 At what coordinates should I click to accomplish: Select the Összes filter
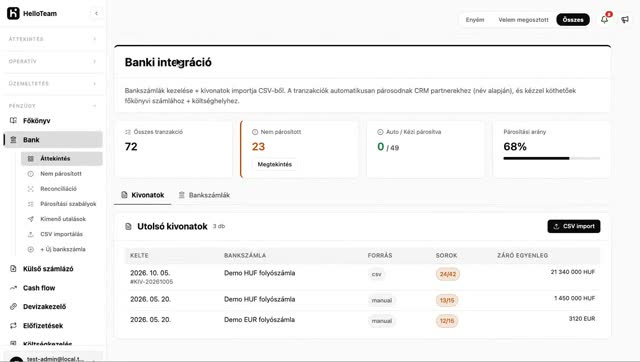pos(573,20)
